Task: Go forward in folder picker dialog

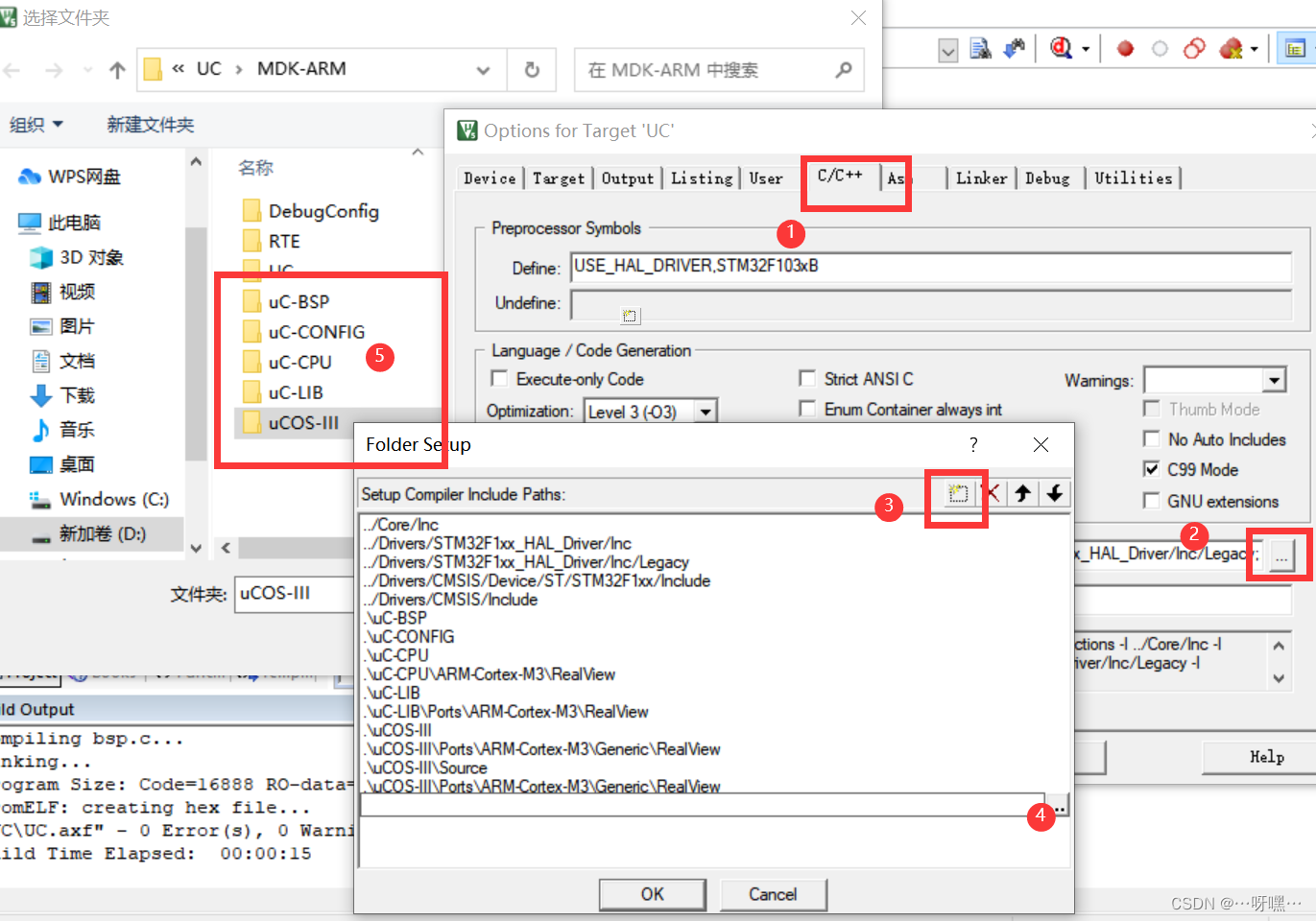Action: (54, 70)
